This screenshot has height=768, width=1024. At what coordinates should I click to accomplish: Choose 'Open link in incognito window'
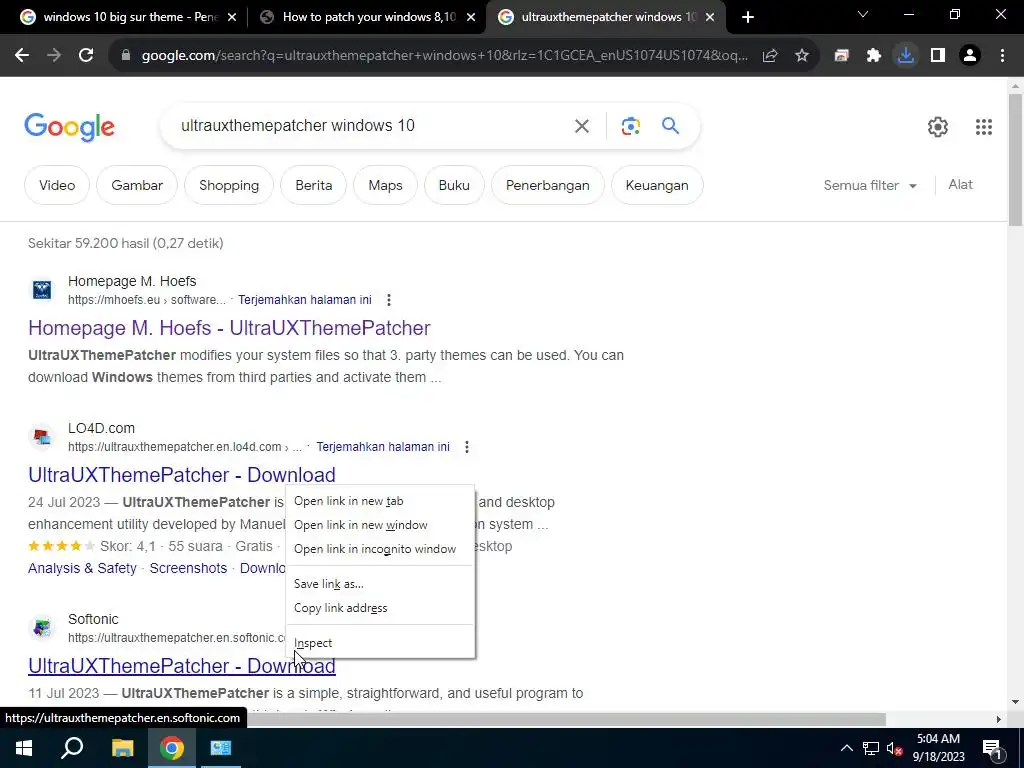coord(380,549)
